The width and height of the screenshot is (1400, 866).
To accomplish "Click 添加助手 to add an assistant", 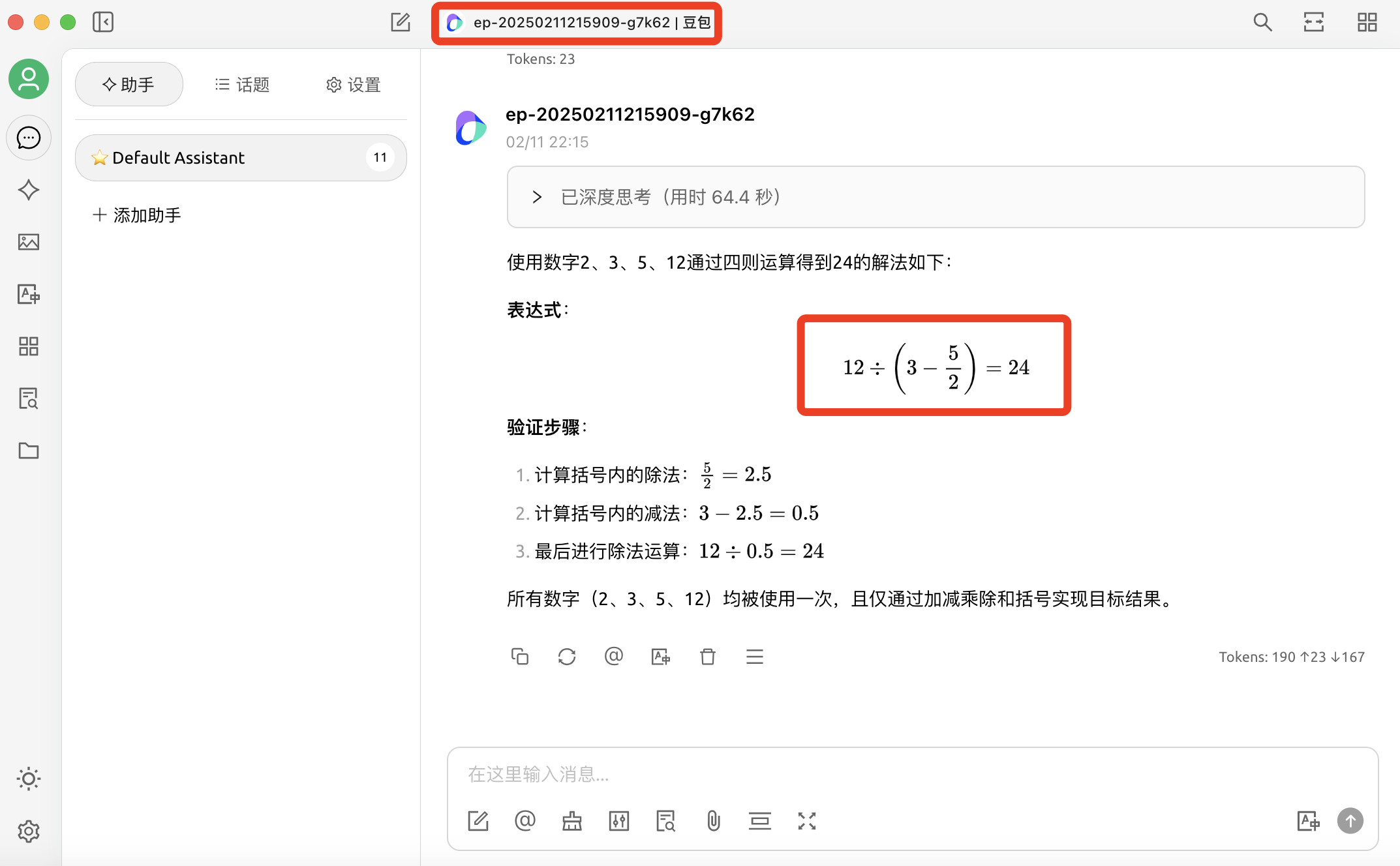I will click(x=137, y=215).
